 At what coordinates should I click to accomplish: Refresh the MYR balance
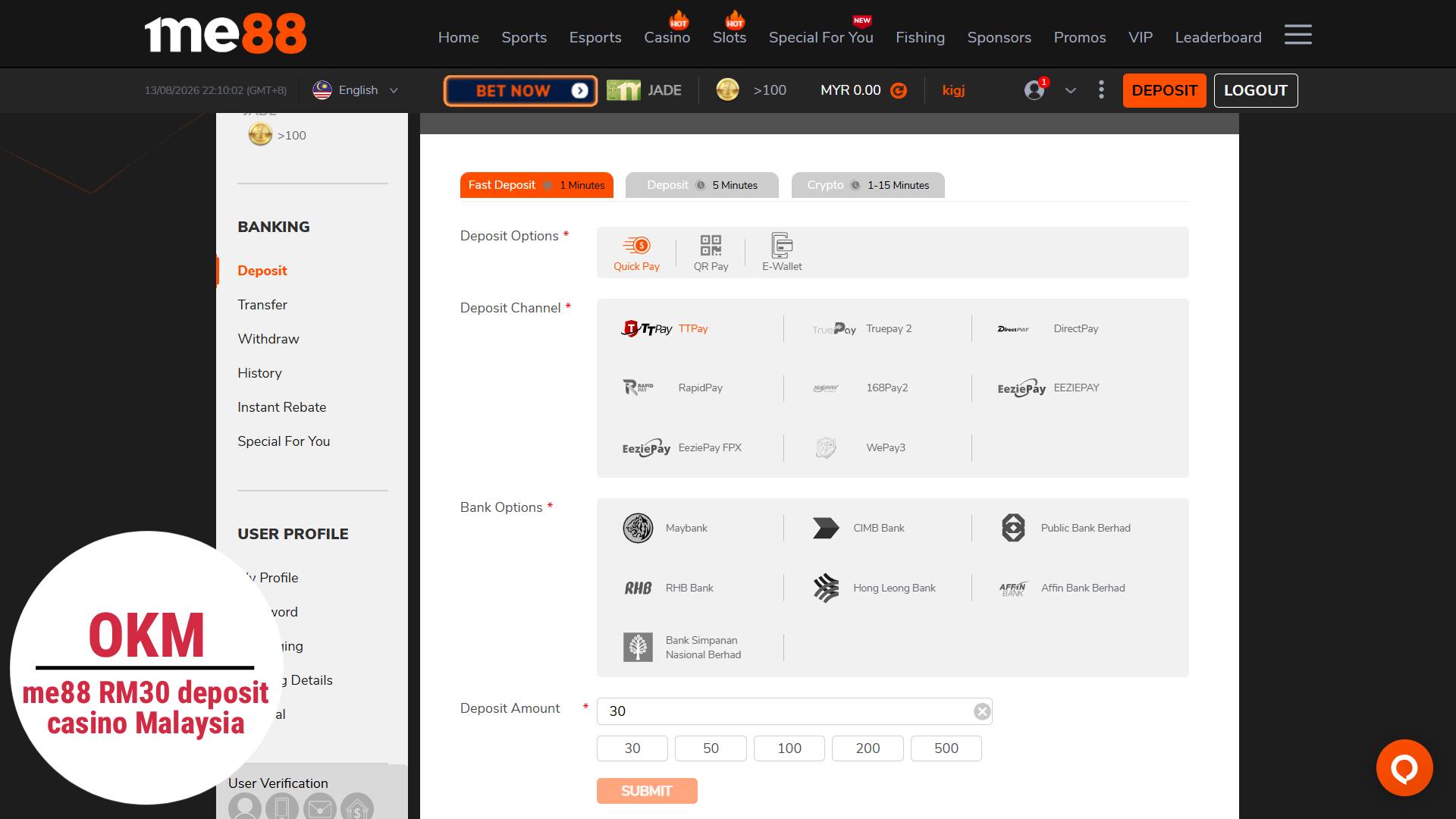(x=899, y=90)
